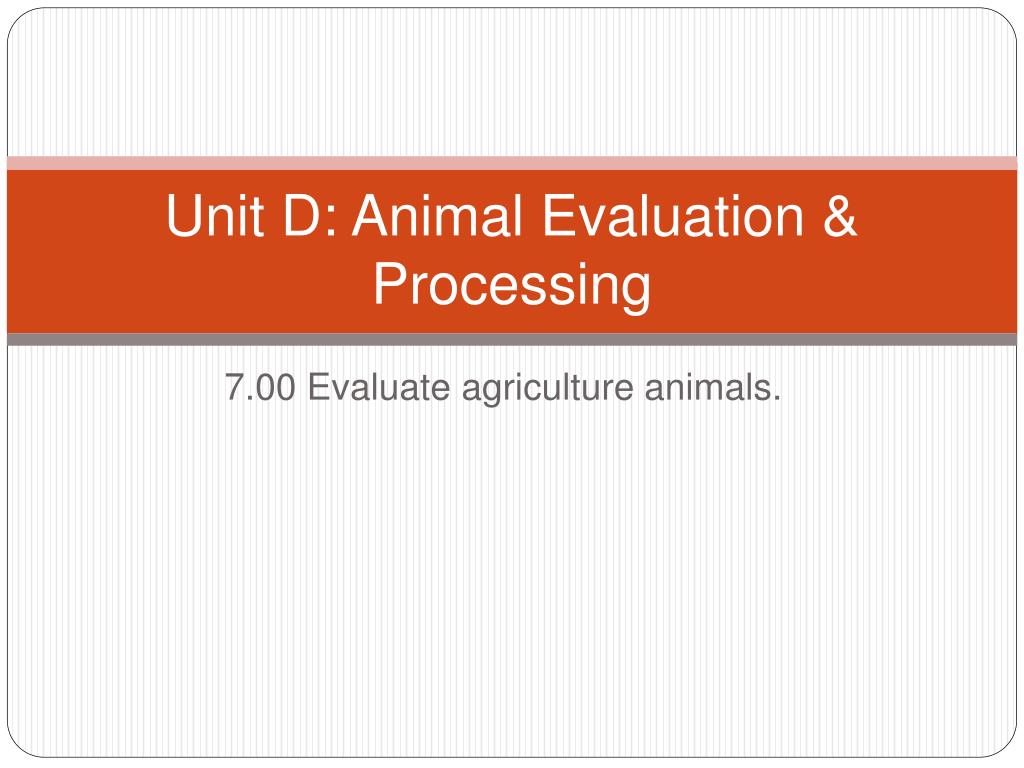The image size is (1024, 768).
Task: Click the word "Unit" in the title
Action: pos(215,216)
